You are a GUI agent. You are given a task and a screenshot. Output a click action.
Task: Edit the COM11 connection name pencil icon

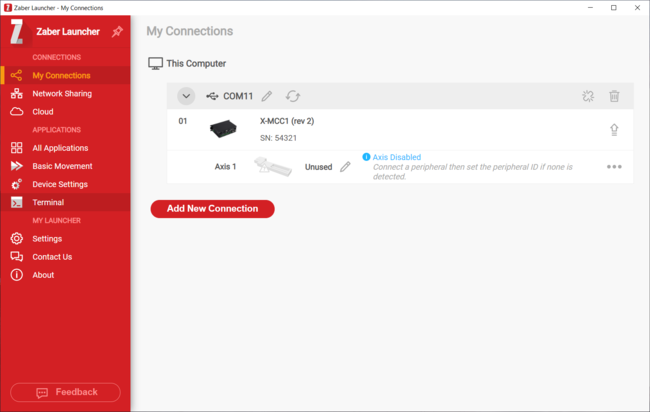267,96
